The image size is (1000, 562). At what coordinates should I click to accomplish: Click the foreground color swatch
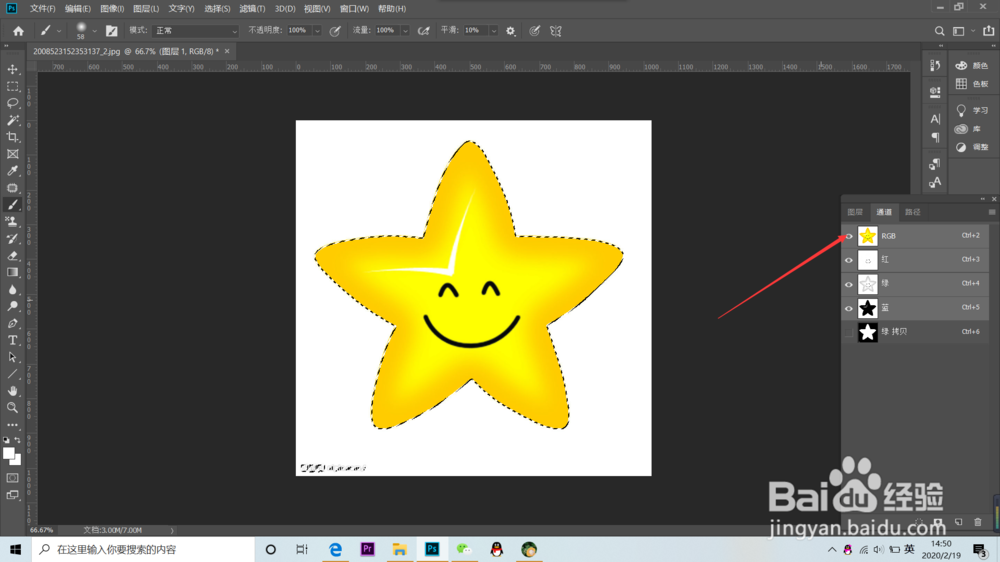[8, 454]
